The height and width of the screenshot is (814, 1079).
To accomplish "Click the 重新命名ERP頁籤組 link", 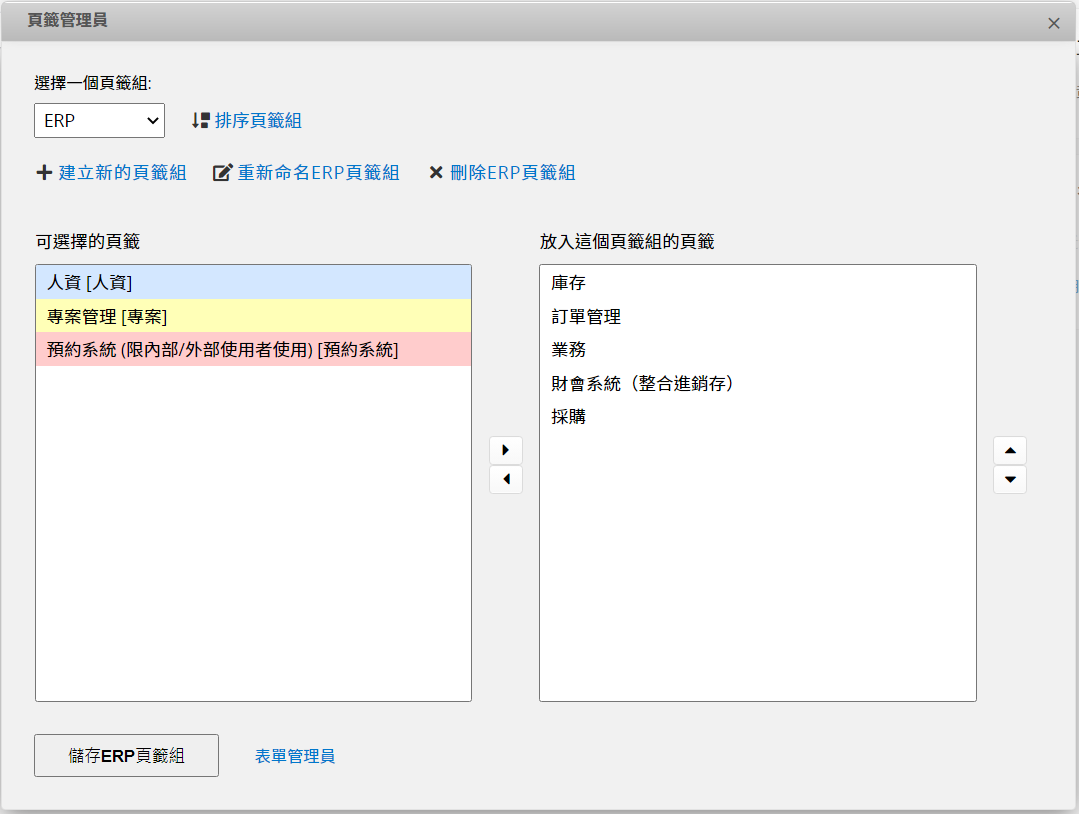I will (319, 173).
